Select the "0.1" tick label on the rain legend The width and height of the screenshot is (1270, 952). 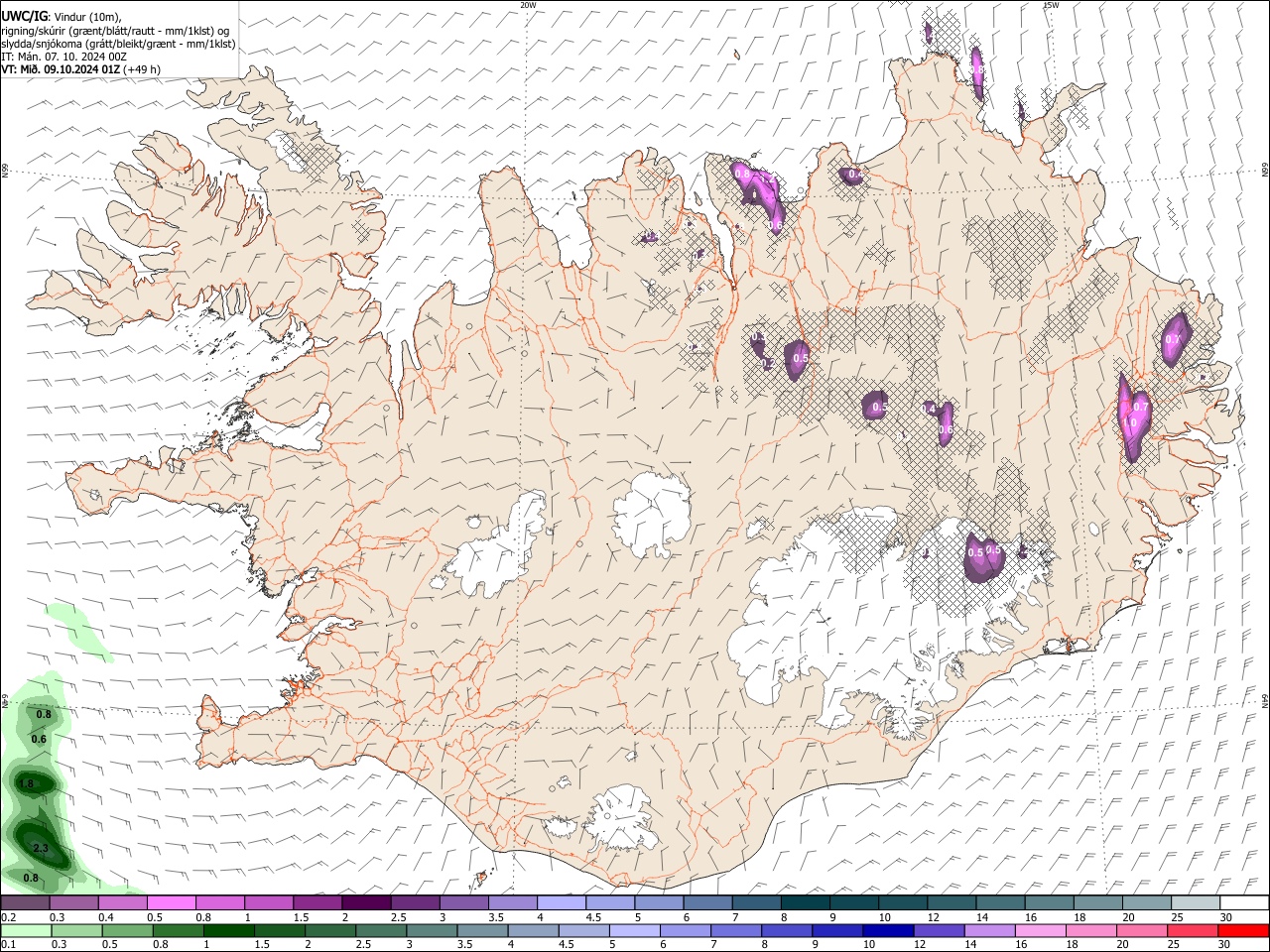tap(9, 945)
